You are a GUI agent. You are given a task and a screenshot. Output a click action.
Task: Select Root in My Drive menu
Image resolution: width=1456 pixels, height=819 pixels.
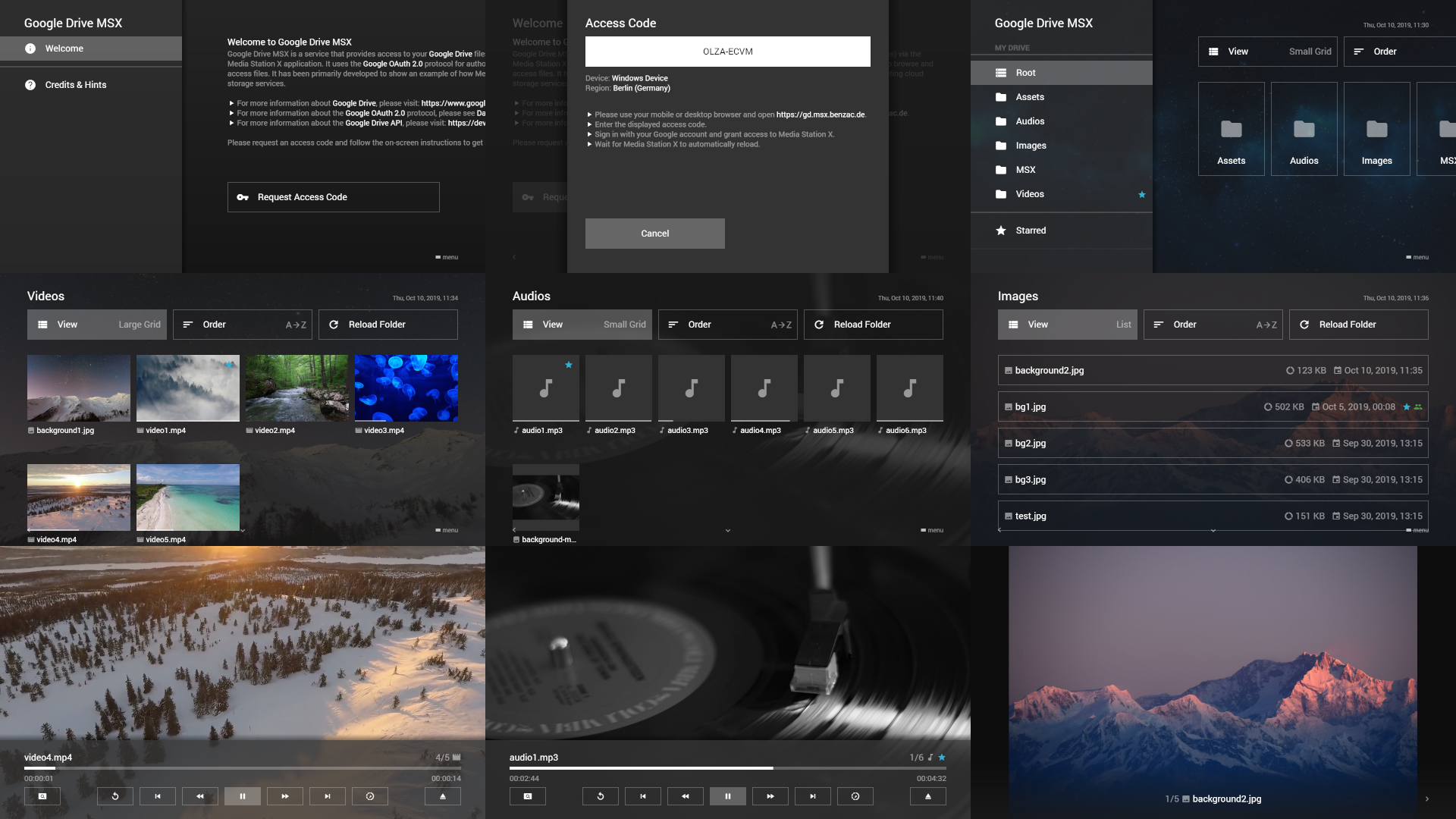(x=1062, y=73)
